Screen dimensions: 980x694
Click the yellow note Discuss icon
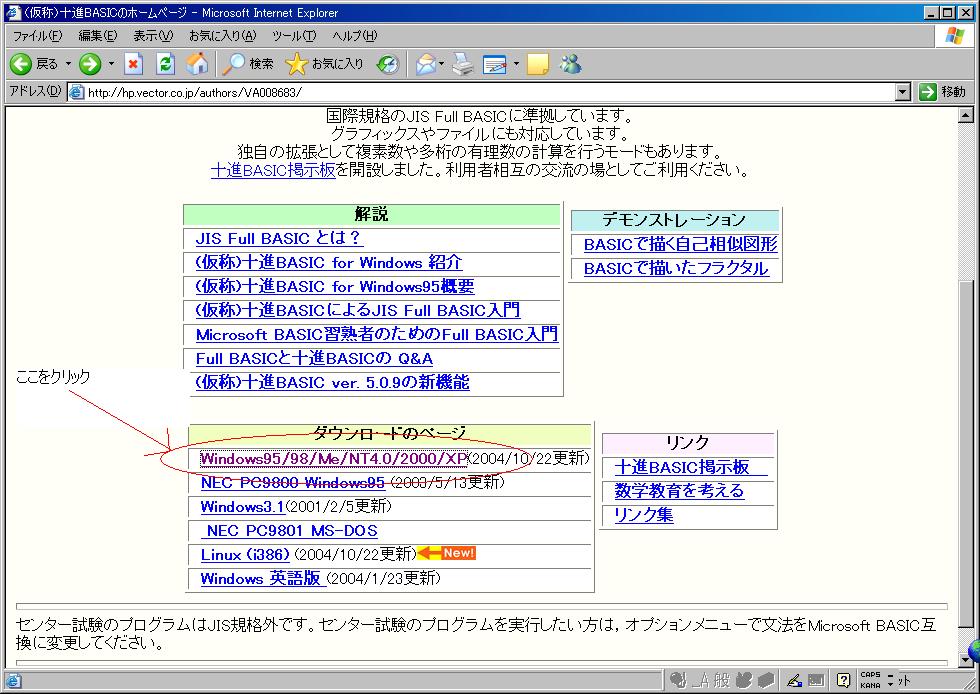click(538, 64)
